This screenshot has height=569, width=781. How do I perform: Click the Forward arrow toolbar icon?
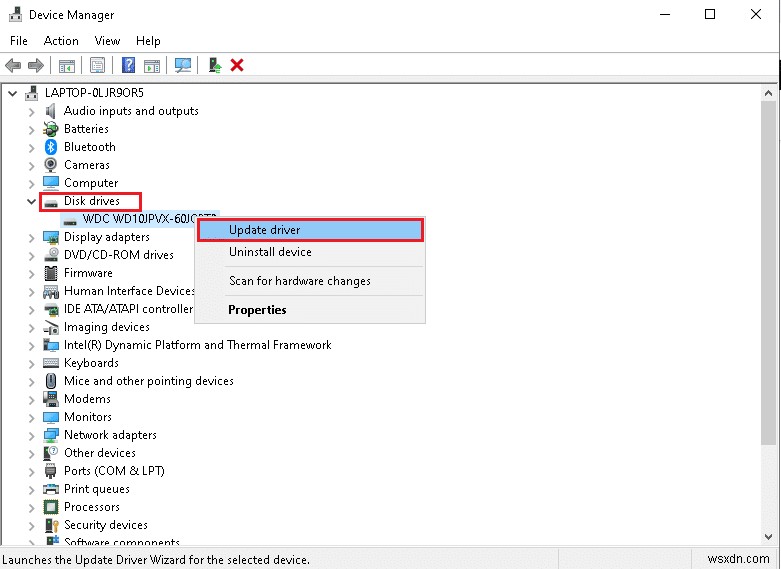36,65
